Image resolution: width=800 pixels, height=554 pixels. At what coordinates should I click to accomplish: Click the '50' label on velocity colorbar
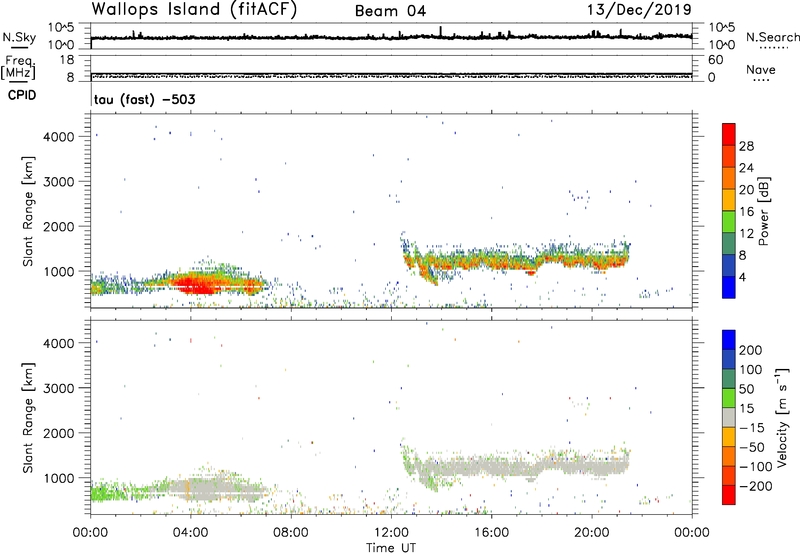point(746,389)
